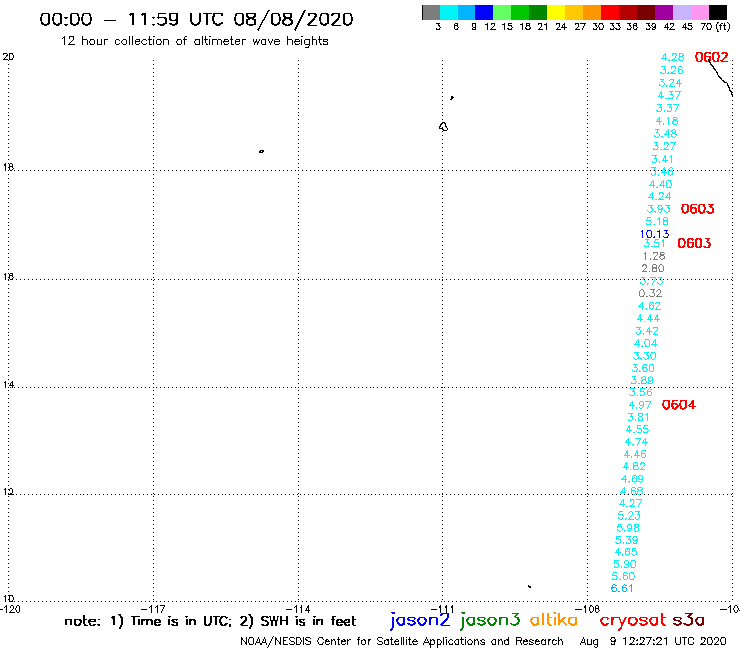This screenshot has height=650, width=740.
Task: Click the 3.26 wave height value
Action: [672, 70]
